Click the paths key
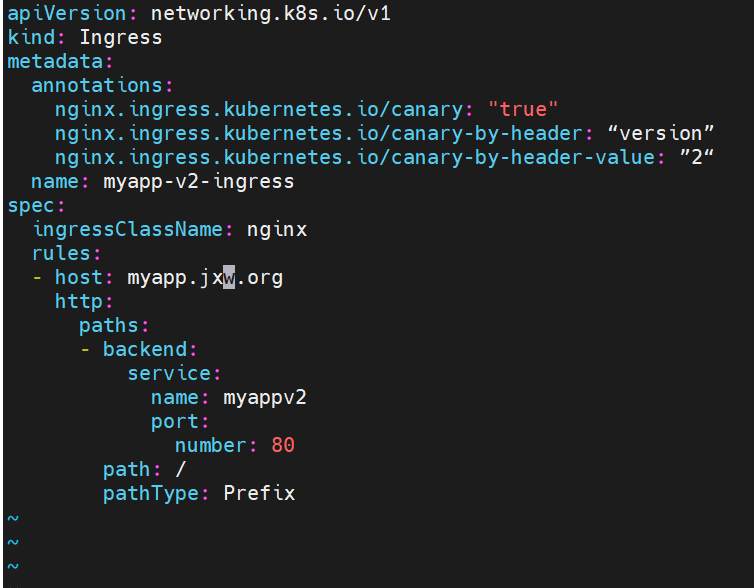 [109, 325]
